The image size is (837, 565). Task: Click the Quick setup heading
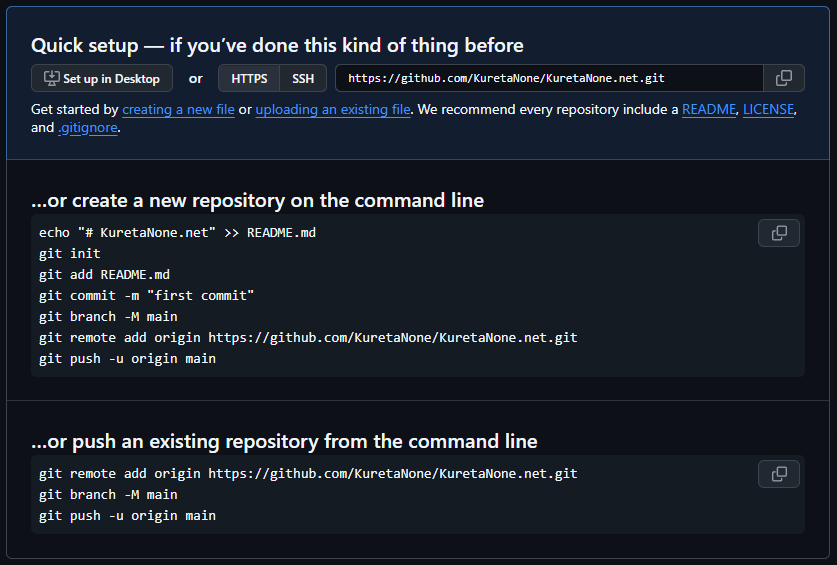(x=277, y=45)
